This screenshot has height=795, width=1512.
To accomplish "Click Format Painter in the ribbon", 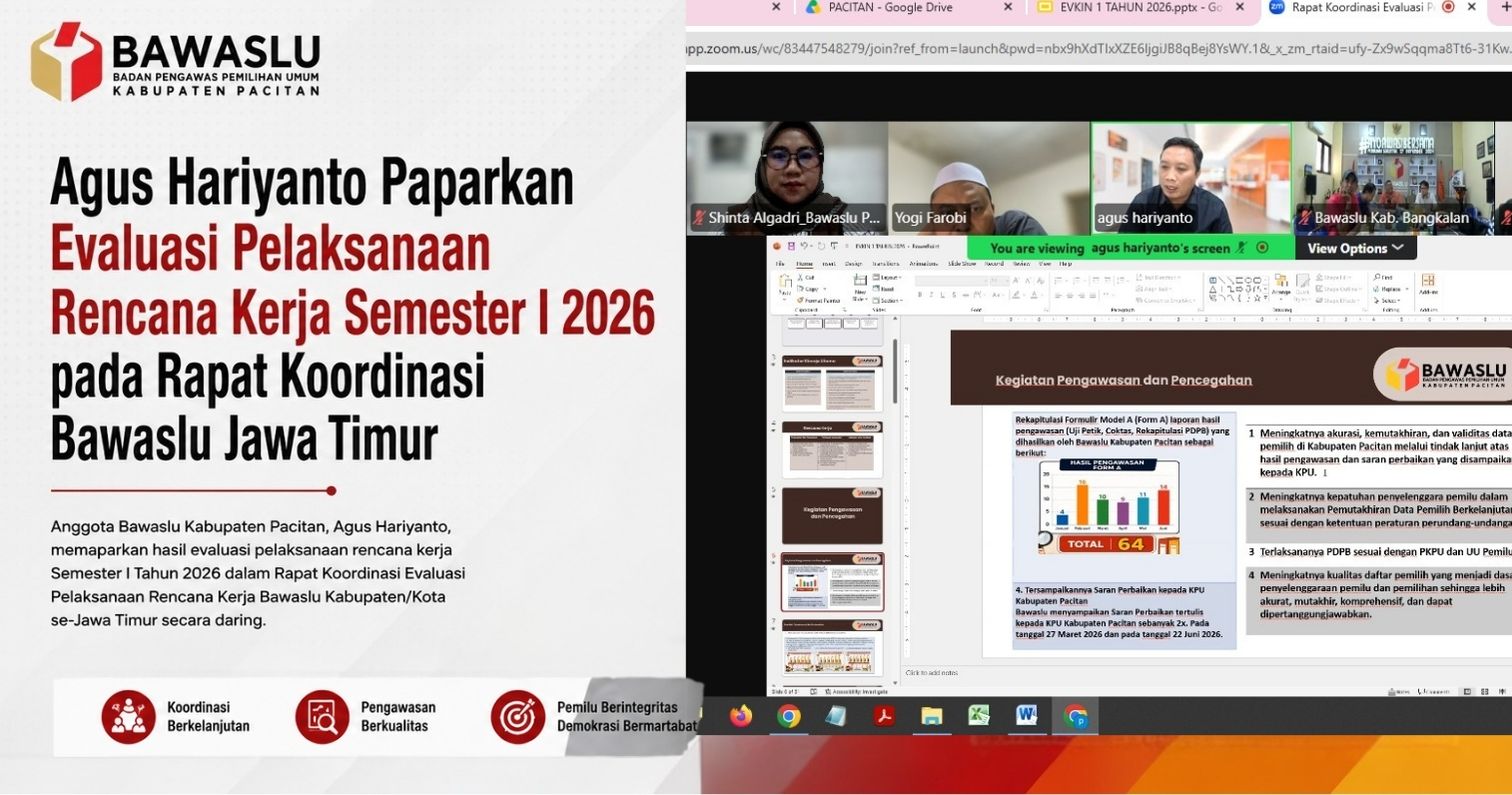I will click(x=818, y=300).
